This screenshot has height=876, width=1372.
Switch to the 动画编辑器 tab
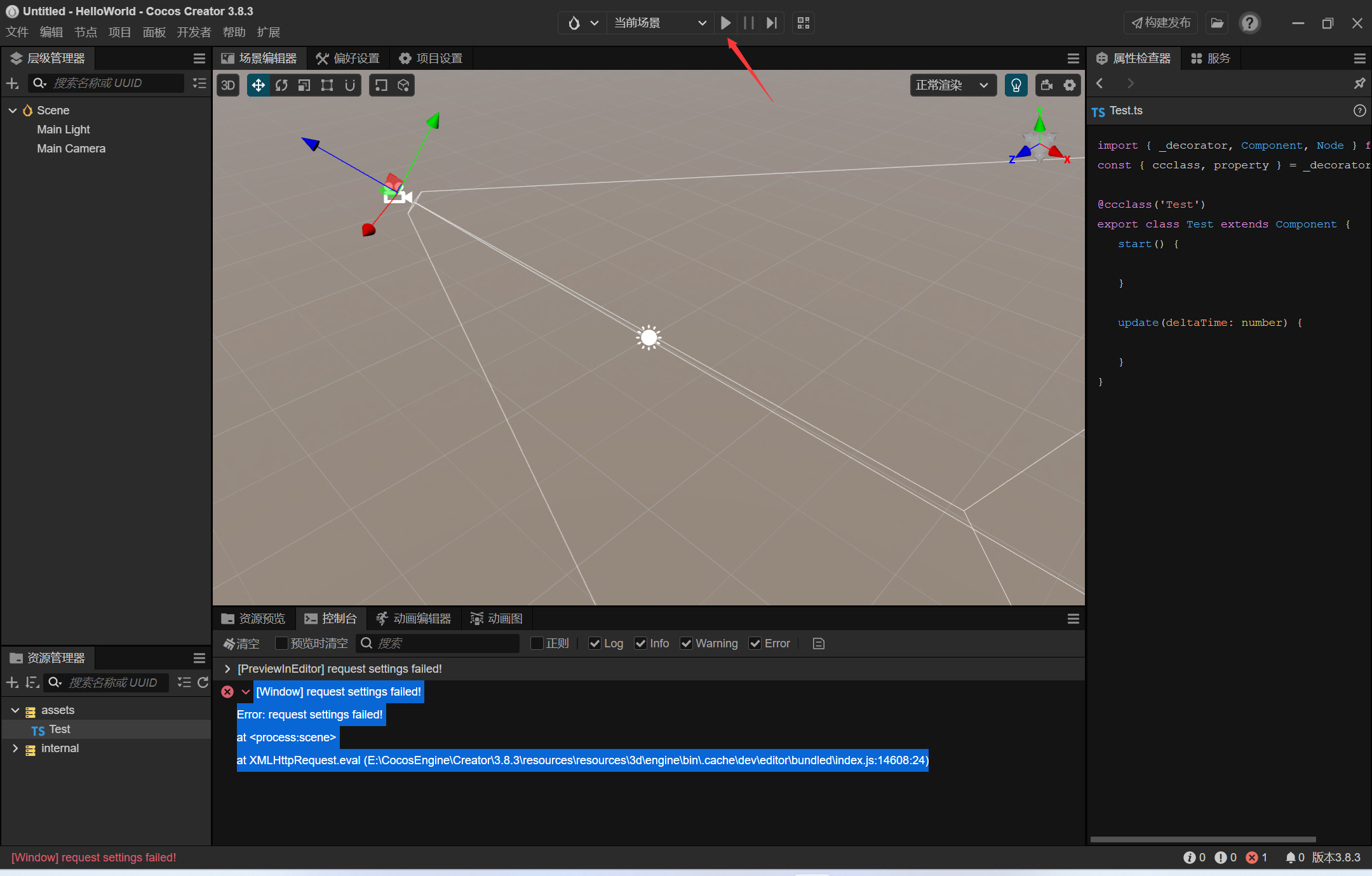pos(414,618)
